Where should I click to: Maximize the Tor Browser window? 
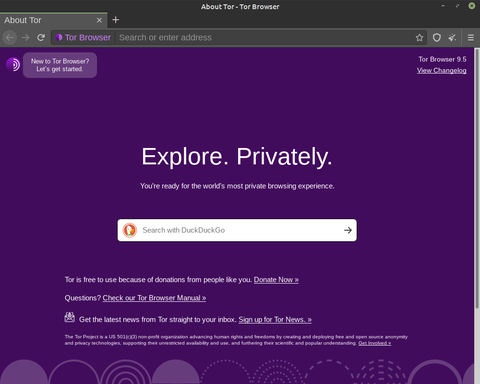click(457, 6)
